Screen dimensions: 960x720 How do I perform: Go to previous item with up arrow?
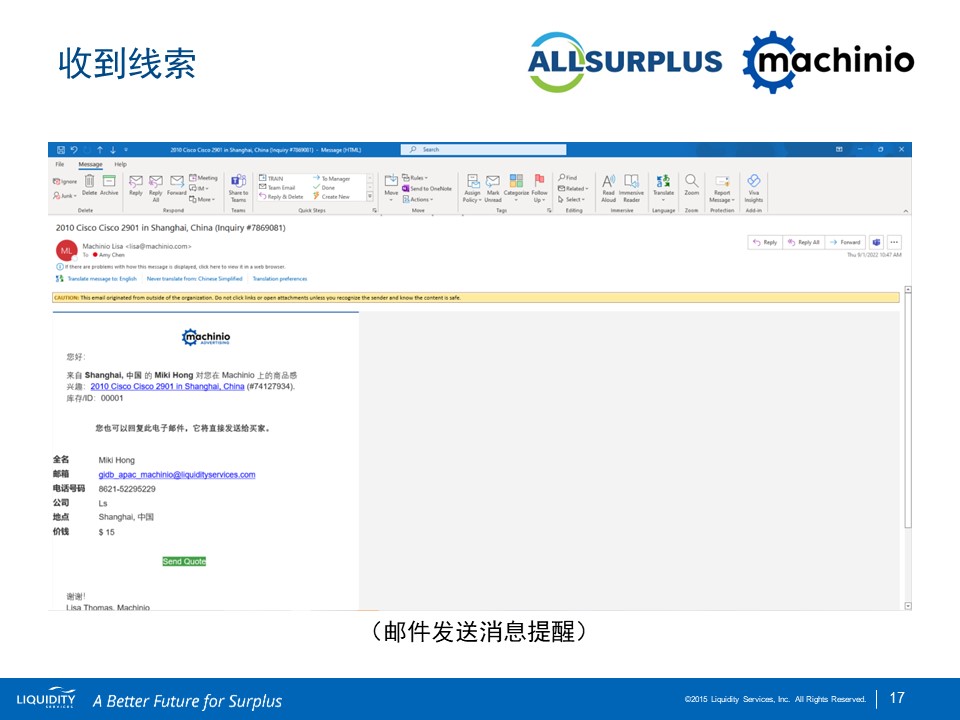(100, 149)
